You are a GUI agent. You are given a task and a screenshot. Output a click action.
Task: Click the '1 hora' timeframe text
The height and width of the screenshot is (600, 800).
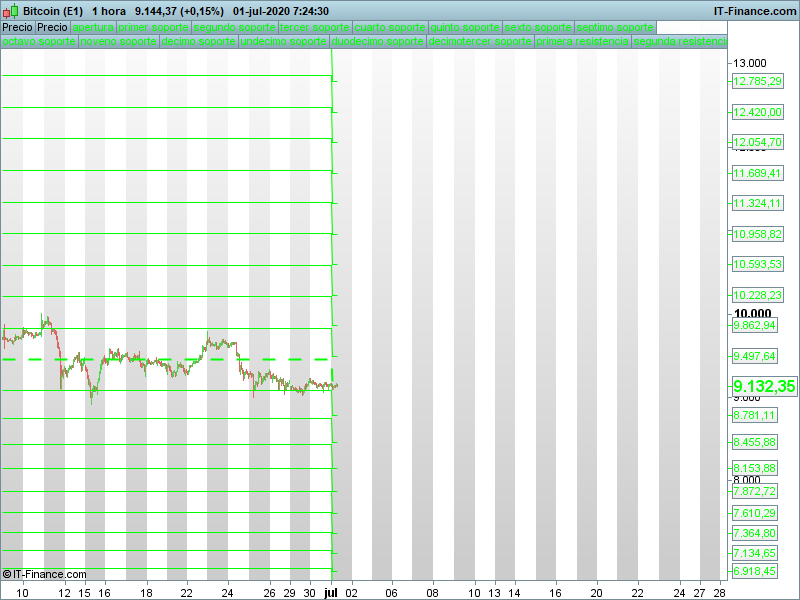(x=109, y=11)
